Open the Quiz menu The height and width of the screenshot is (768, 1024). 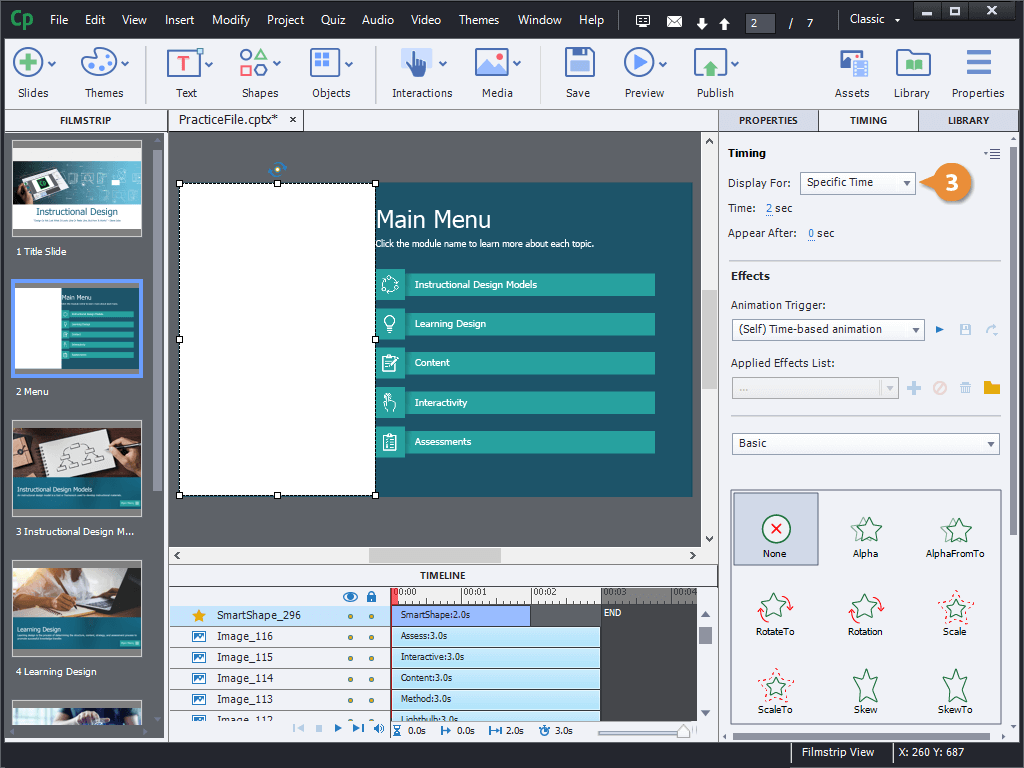coord(333,20)
